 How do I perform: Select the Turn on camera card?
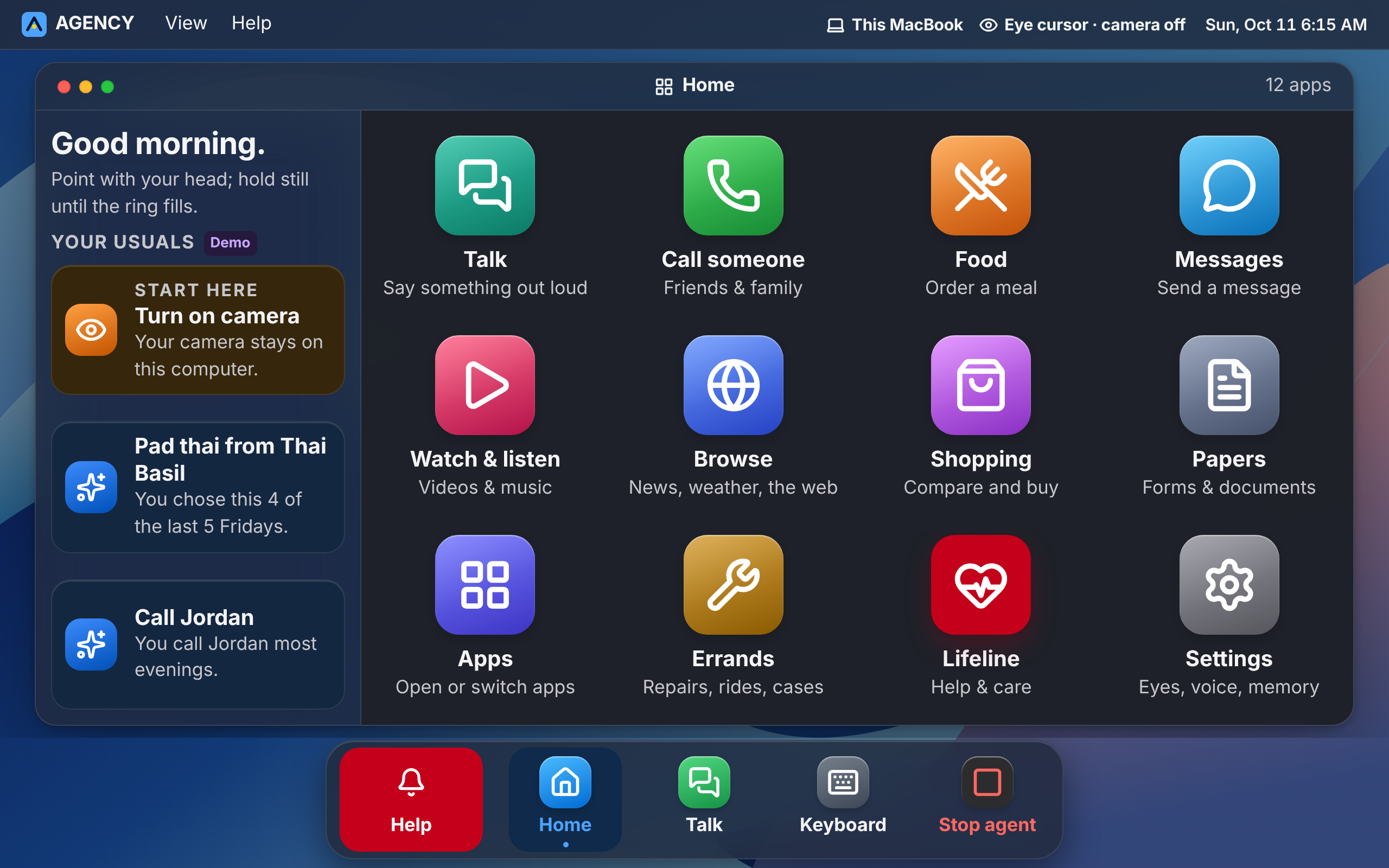pos(198,330)
